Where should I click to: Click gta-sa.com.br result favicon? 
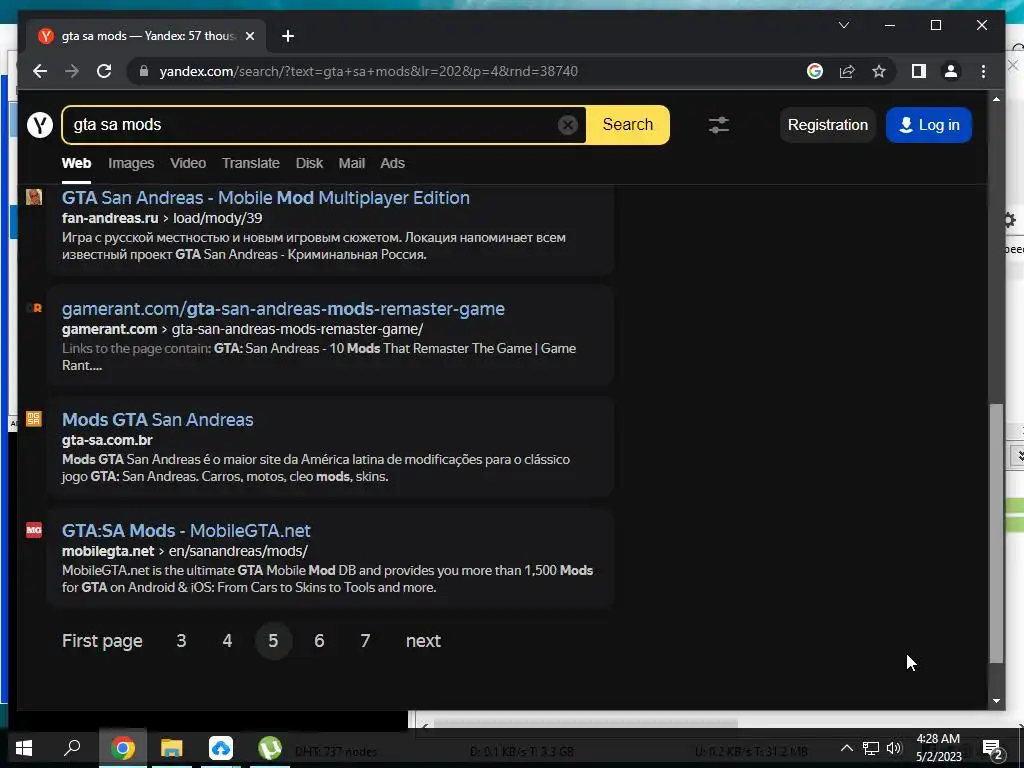pos(34,419)
